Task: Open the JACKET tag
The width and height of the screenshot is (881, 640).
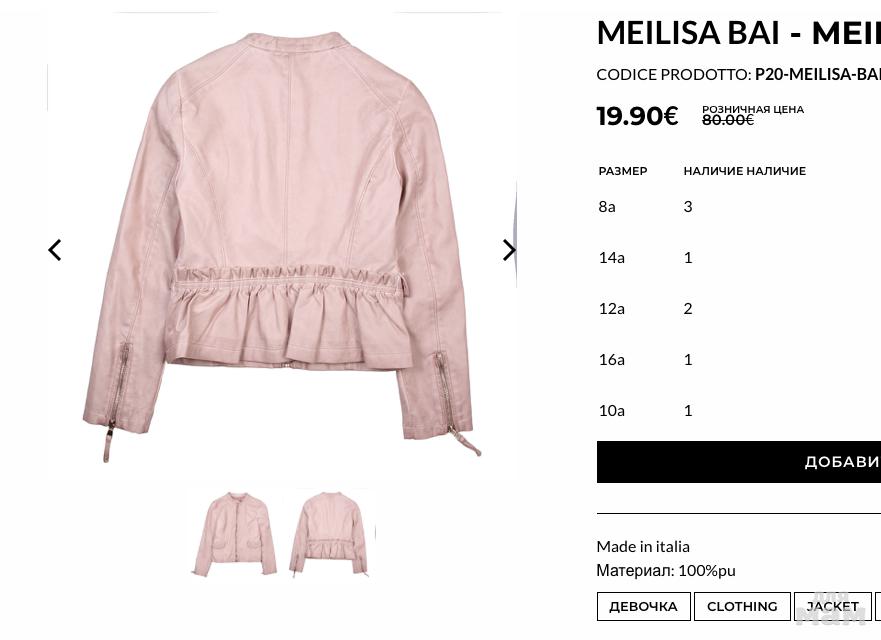Action: point(833,606)
